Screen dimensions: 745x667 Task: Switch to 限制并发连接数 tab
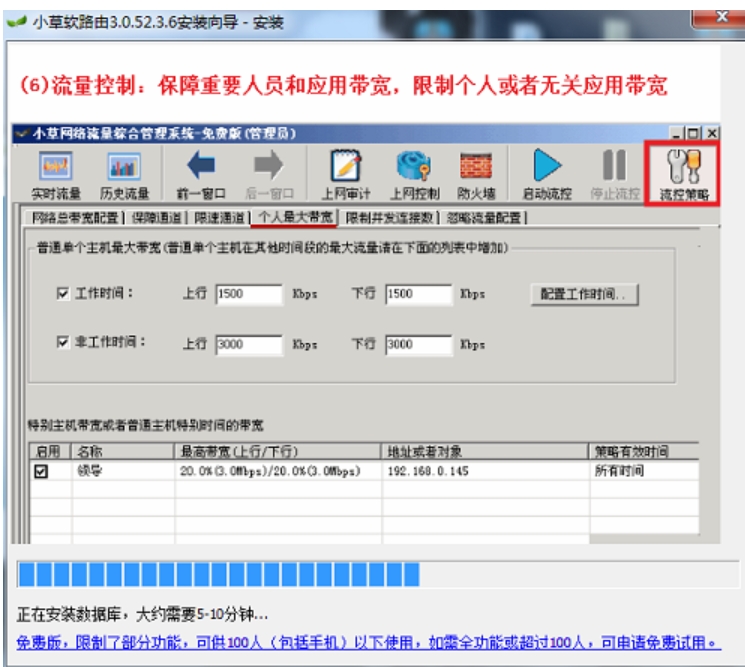pyautogui.click(x=390, y=218)
